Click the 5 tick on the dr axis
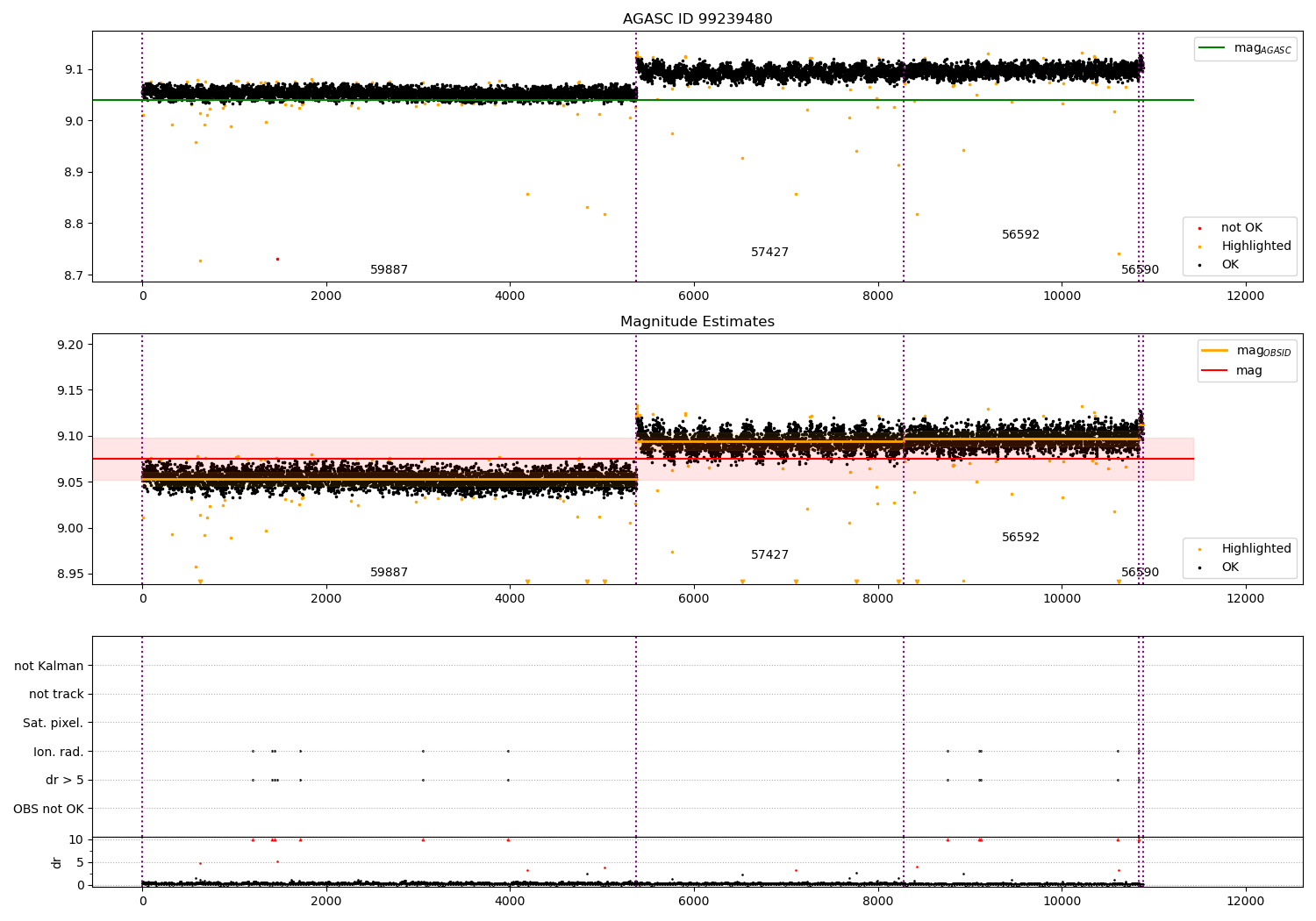The image size is (1316, 921). [x=80, y=862]
